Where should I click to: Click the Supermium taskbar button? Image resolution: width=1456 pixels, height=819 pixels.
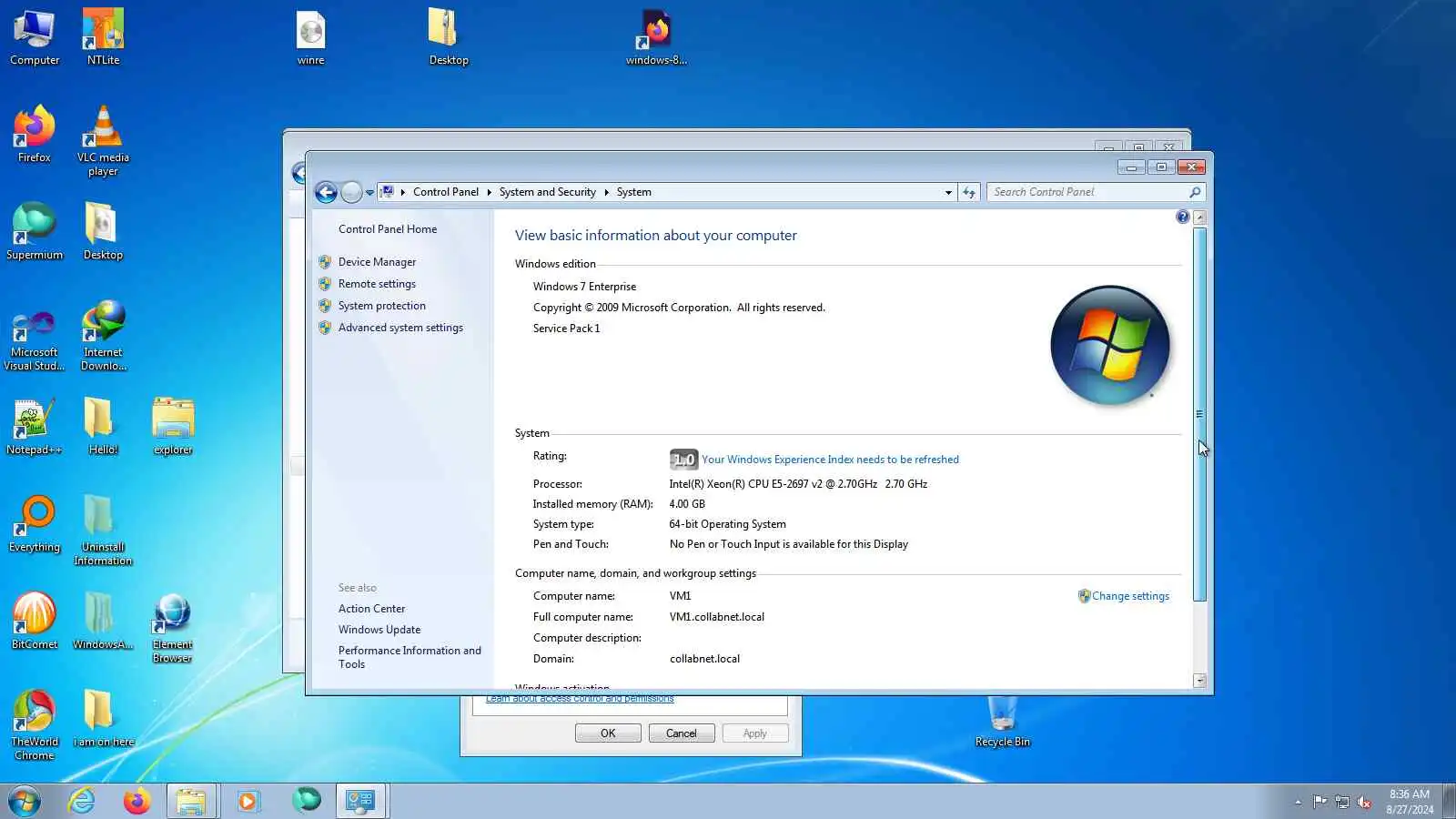306,802
